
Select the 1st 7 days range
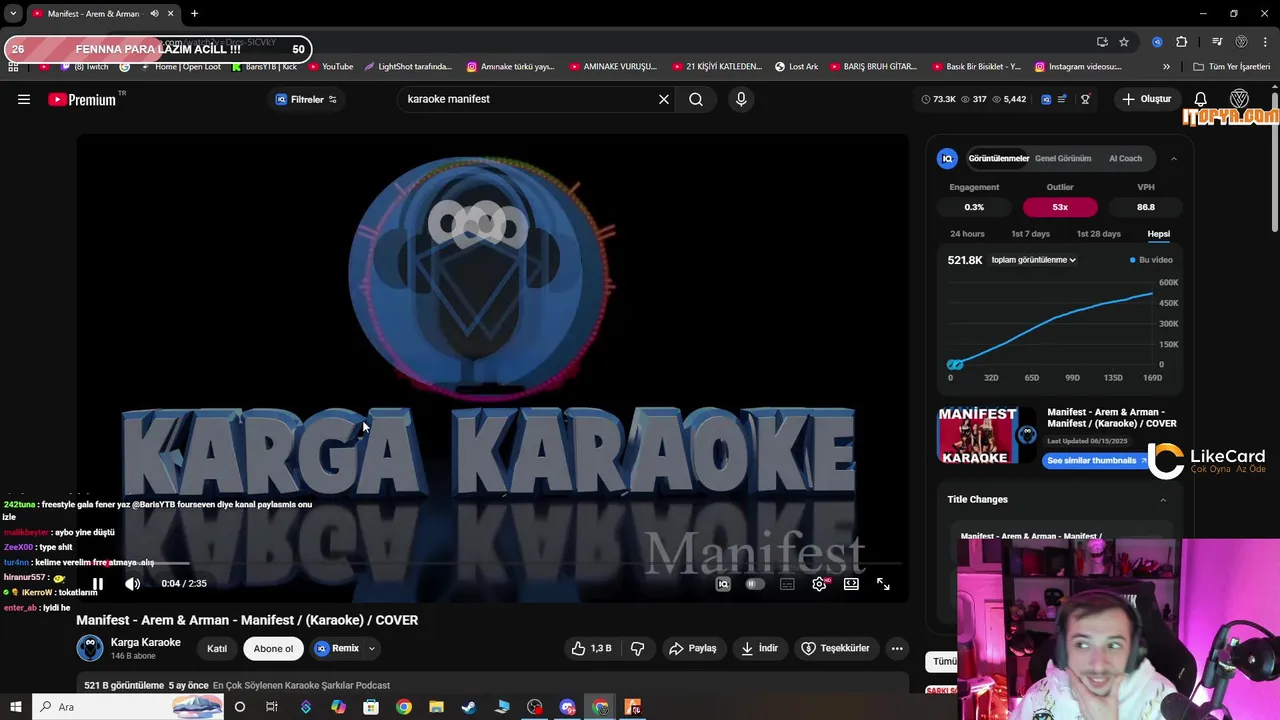[x=1030, y=234]
